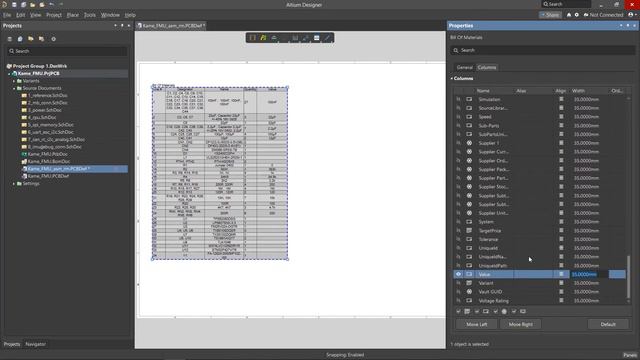Show the System column via its visibility icon

[458, 222]
